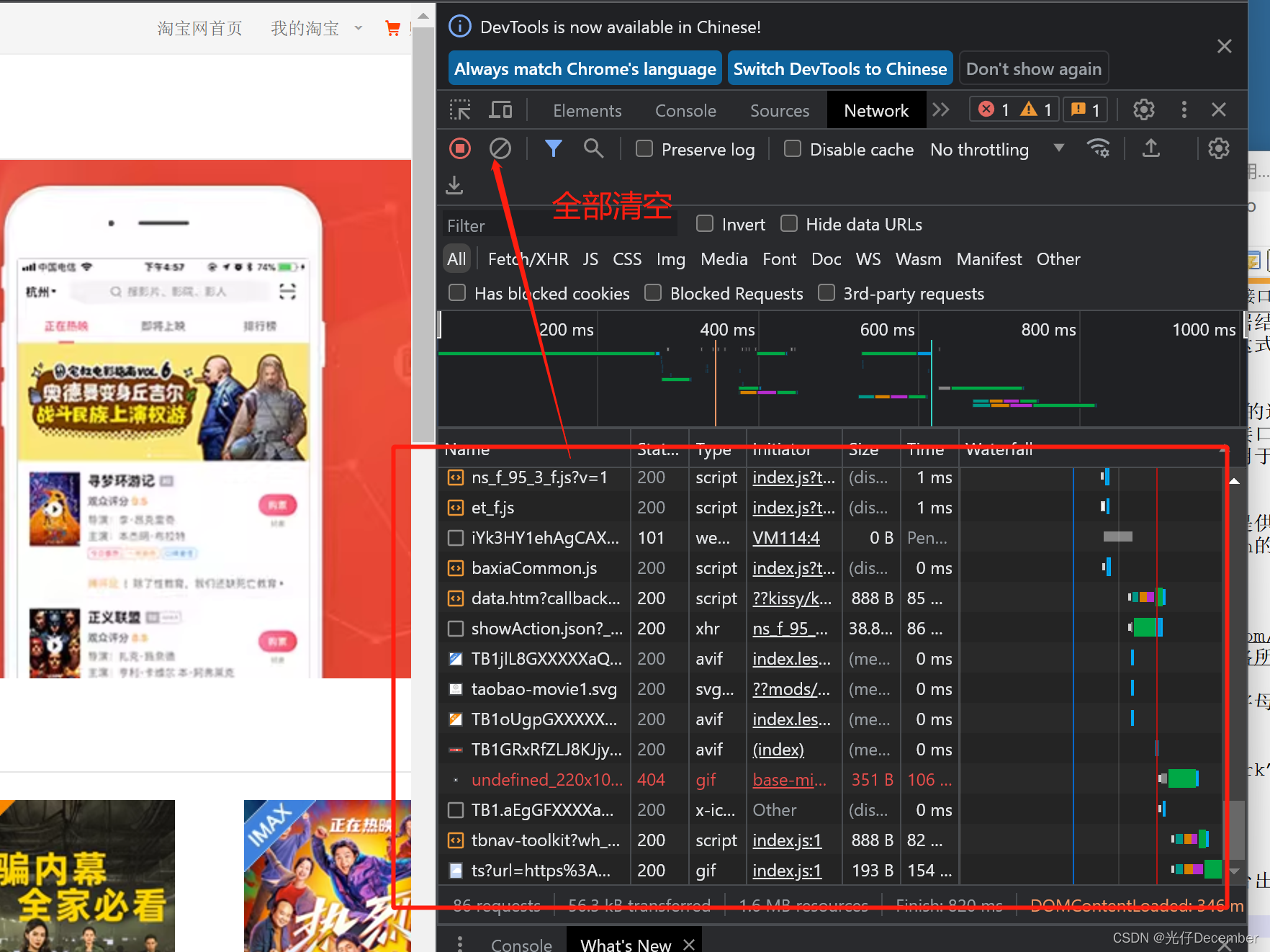Open initiator link base-mi... for 404 row
This screenshot has height=952, width=1270.
790,779
